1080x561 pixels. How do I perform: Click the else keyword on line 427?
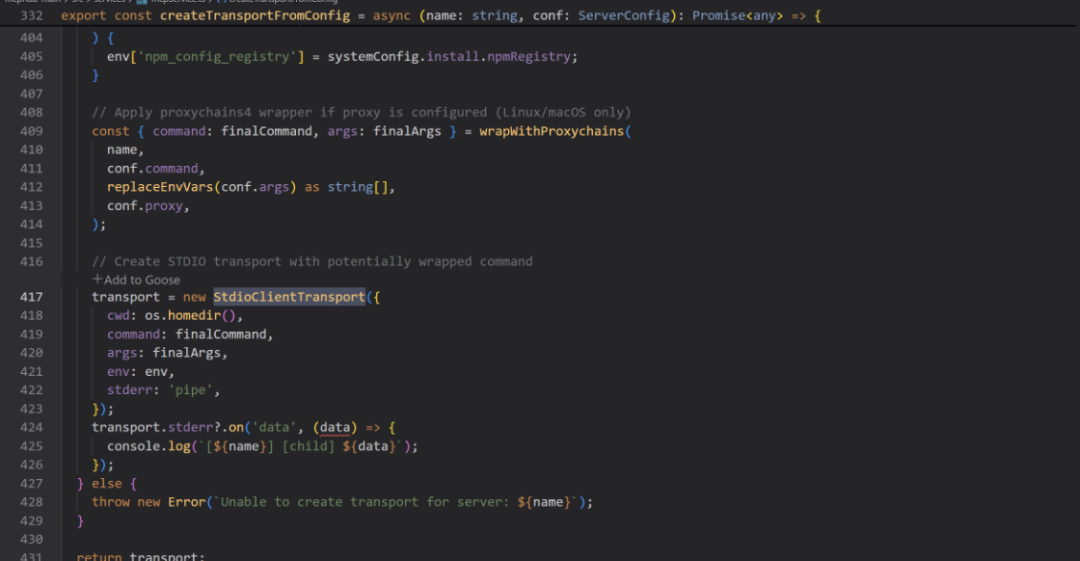click(x=107, y=483)
